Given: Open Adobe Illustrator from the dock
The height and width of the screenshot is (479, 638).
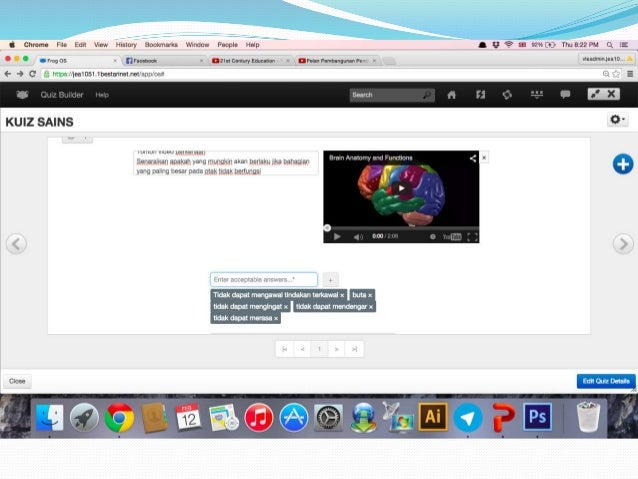Looking at the screenshot, I should pyautogui.click(x=433, y=417).
